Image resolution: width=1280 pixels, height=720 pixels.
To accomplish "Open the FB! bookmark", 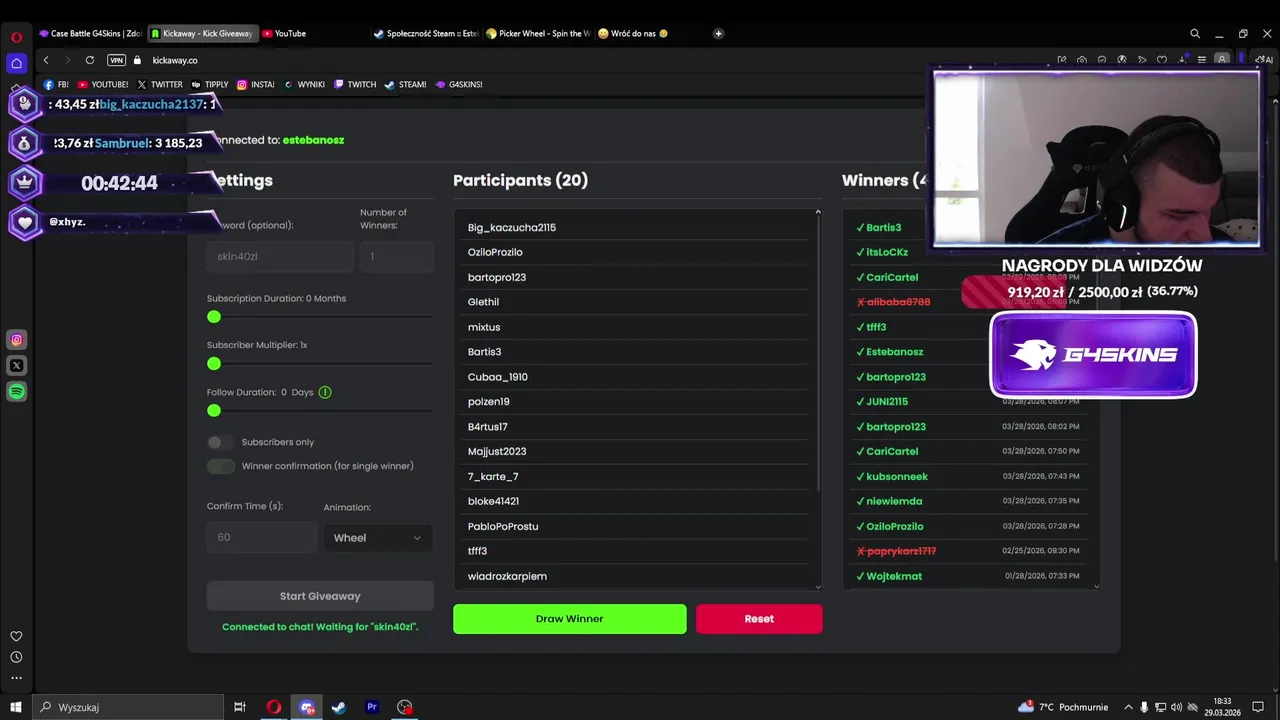I will [x=56, y=85].
